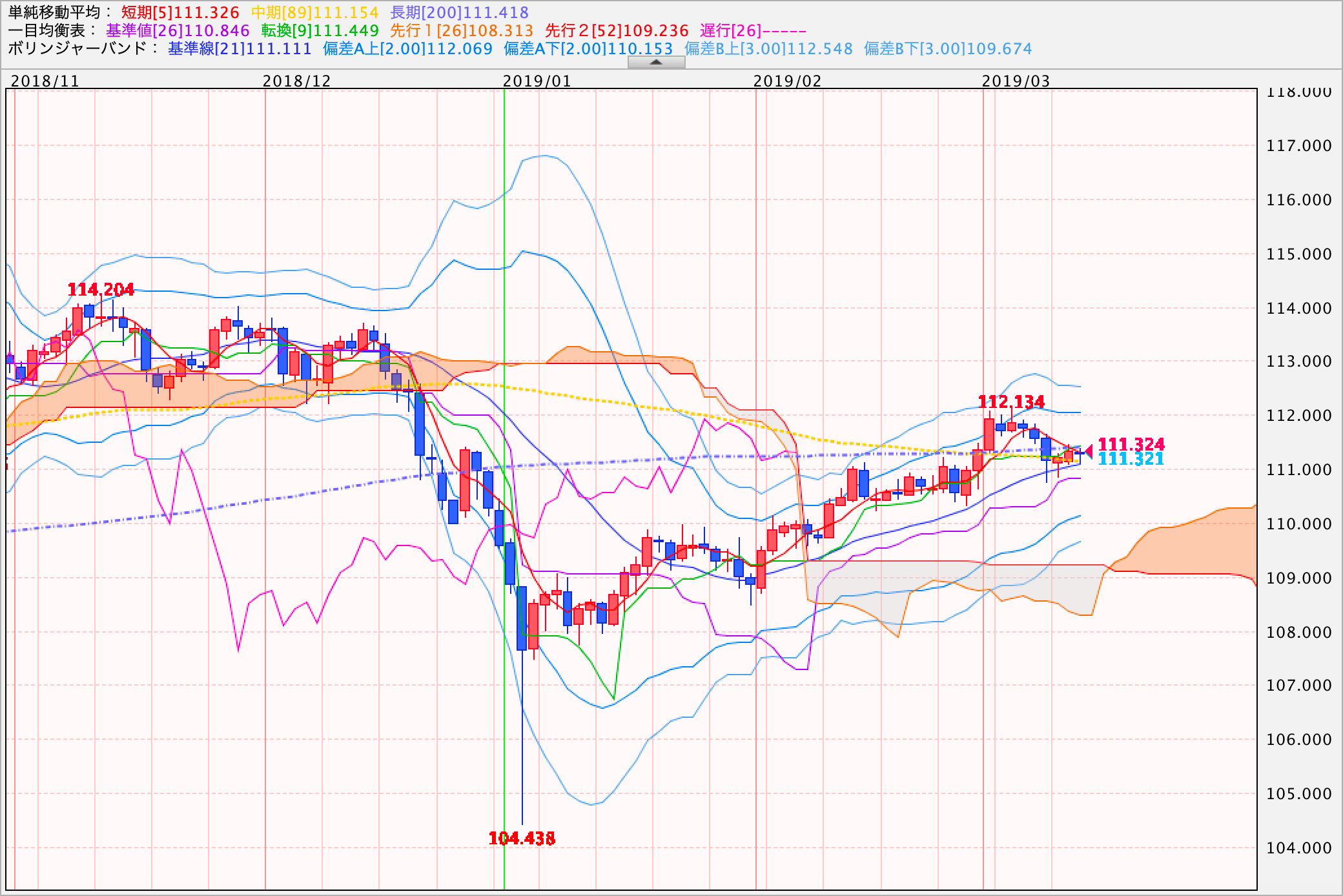Viewport: 1343px width, 896px height.
Task: Click Ichimoku conversion line 転換[9]111.449
Action: pyautogui.click(x=320, y=30)
